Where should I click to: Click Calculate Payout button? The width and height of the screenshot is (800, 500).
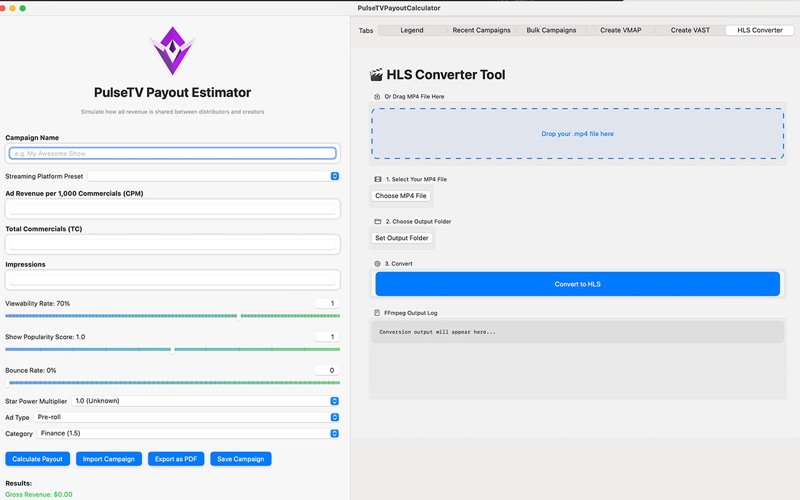tap(37, 459)
